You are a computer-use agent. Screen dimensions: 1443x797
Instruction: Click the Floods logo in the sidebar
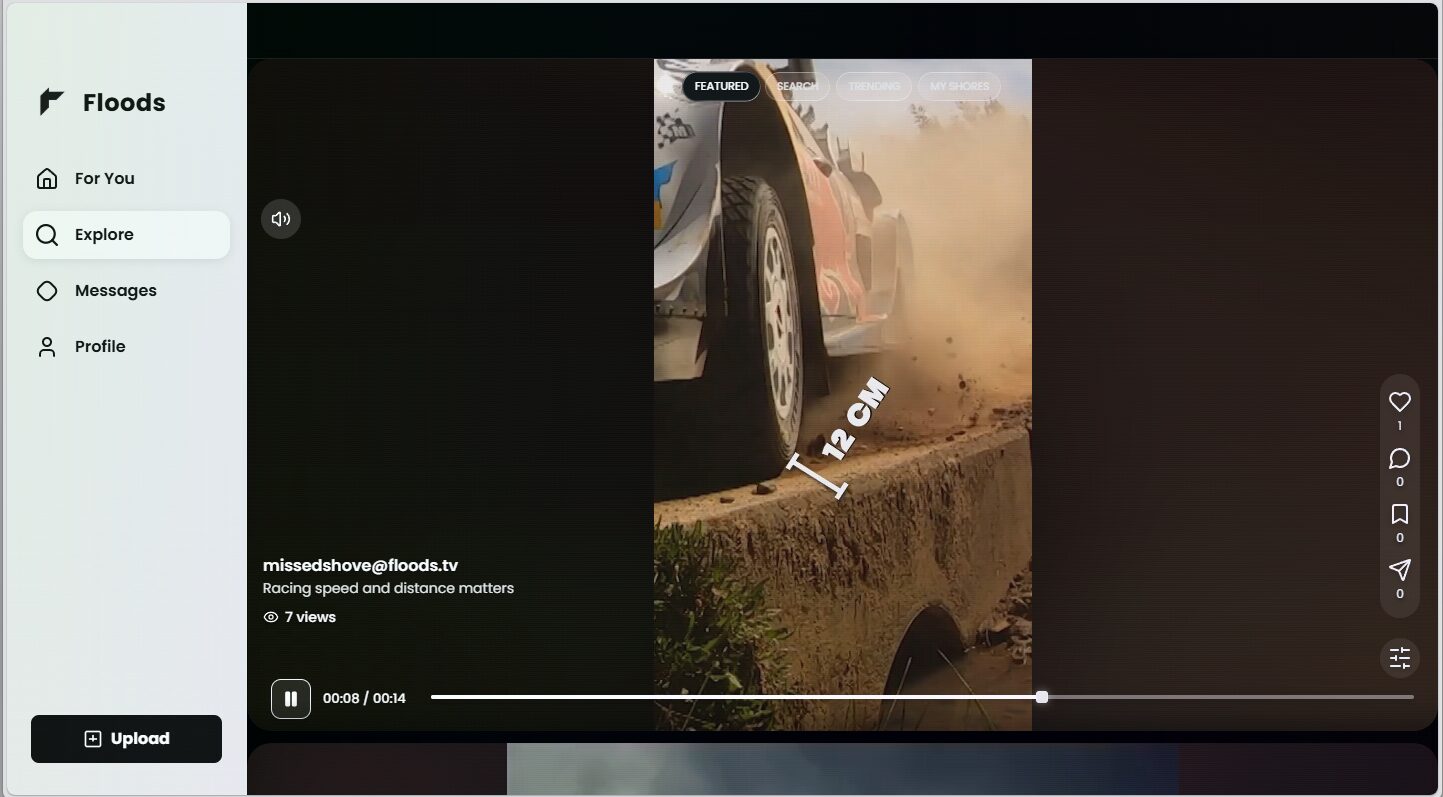(52, 102)
